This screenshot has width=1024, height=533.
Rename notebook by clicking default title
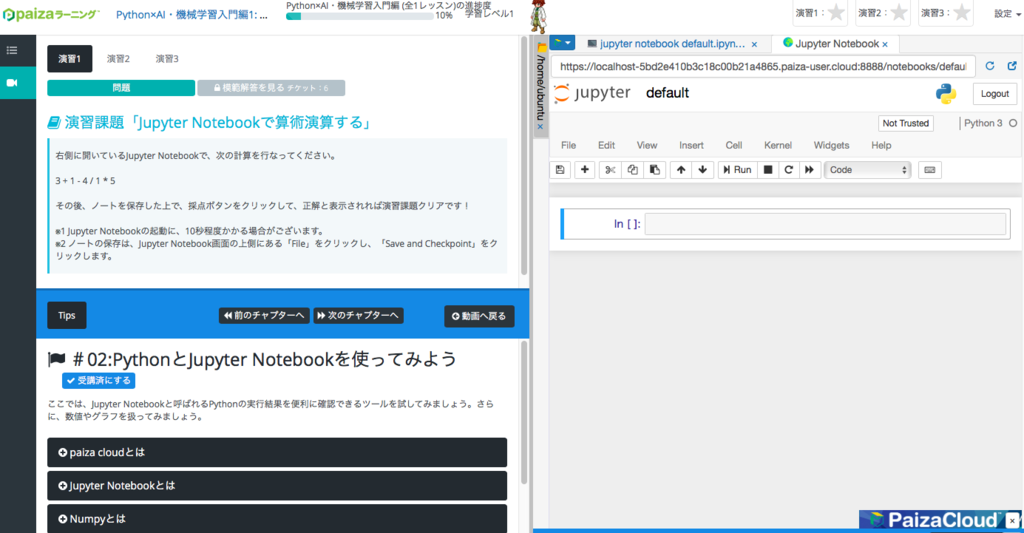[x=667, y=93]
